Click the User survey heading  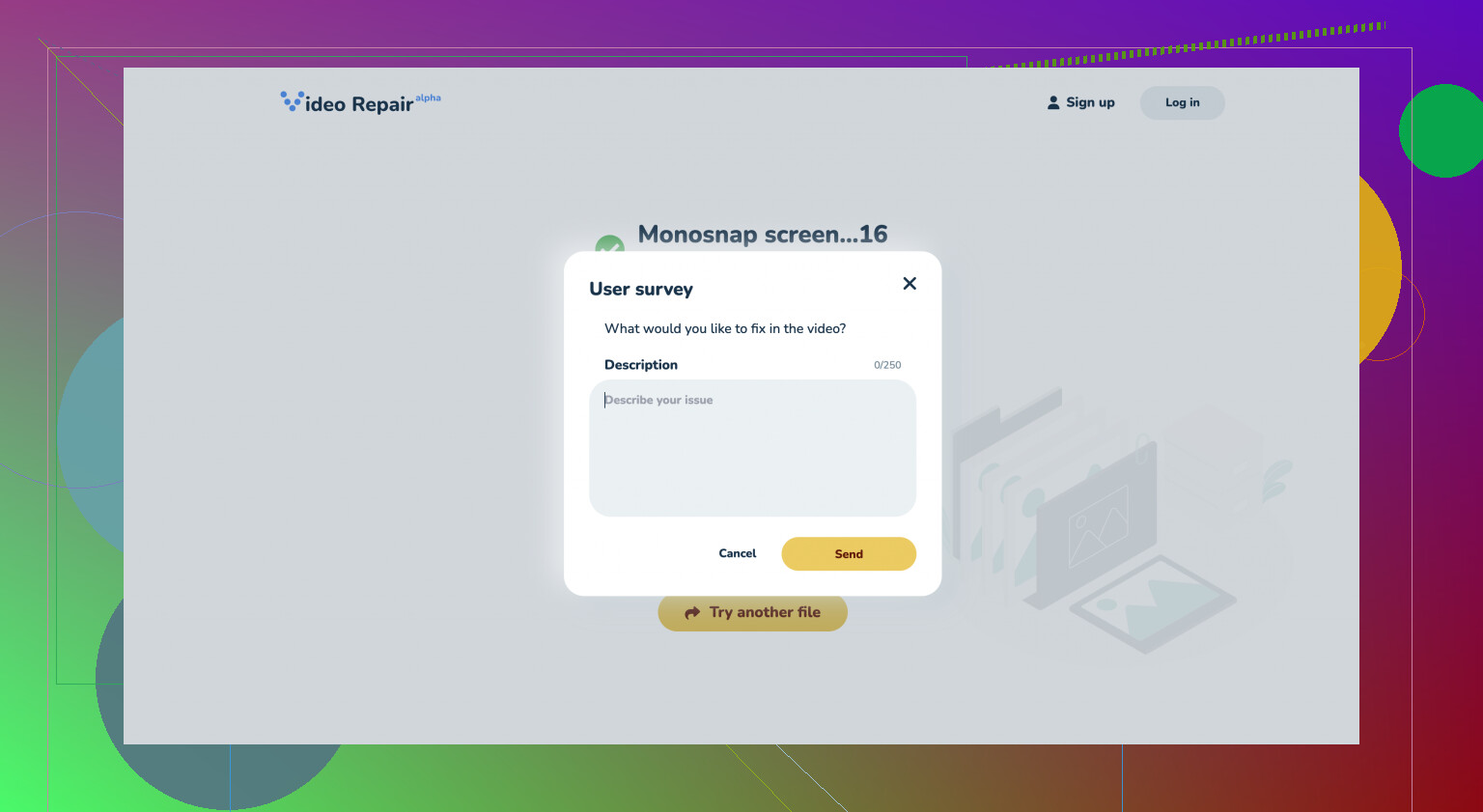(x=641, y=290)
